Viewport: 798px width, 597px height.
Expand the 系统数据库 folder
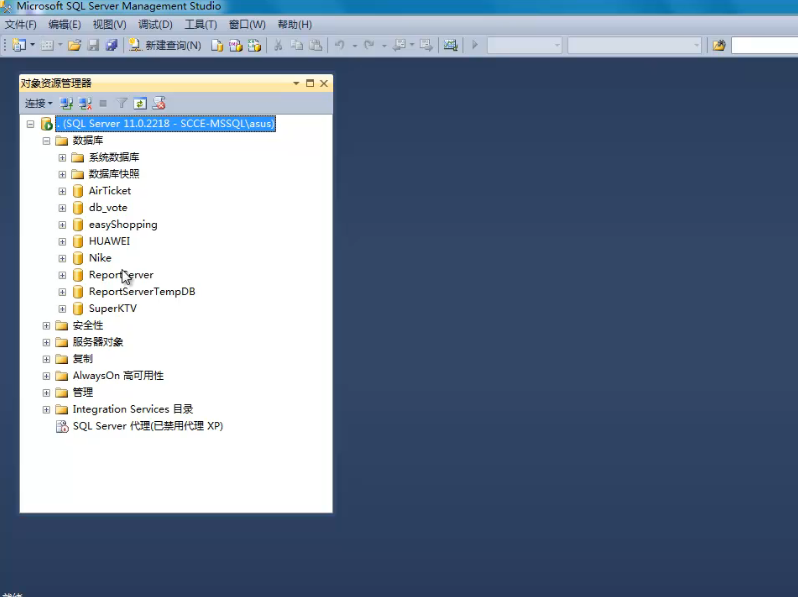(62, 158)
